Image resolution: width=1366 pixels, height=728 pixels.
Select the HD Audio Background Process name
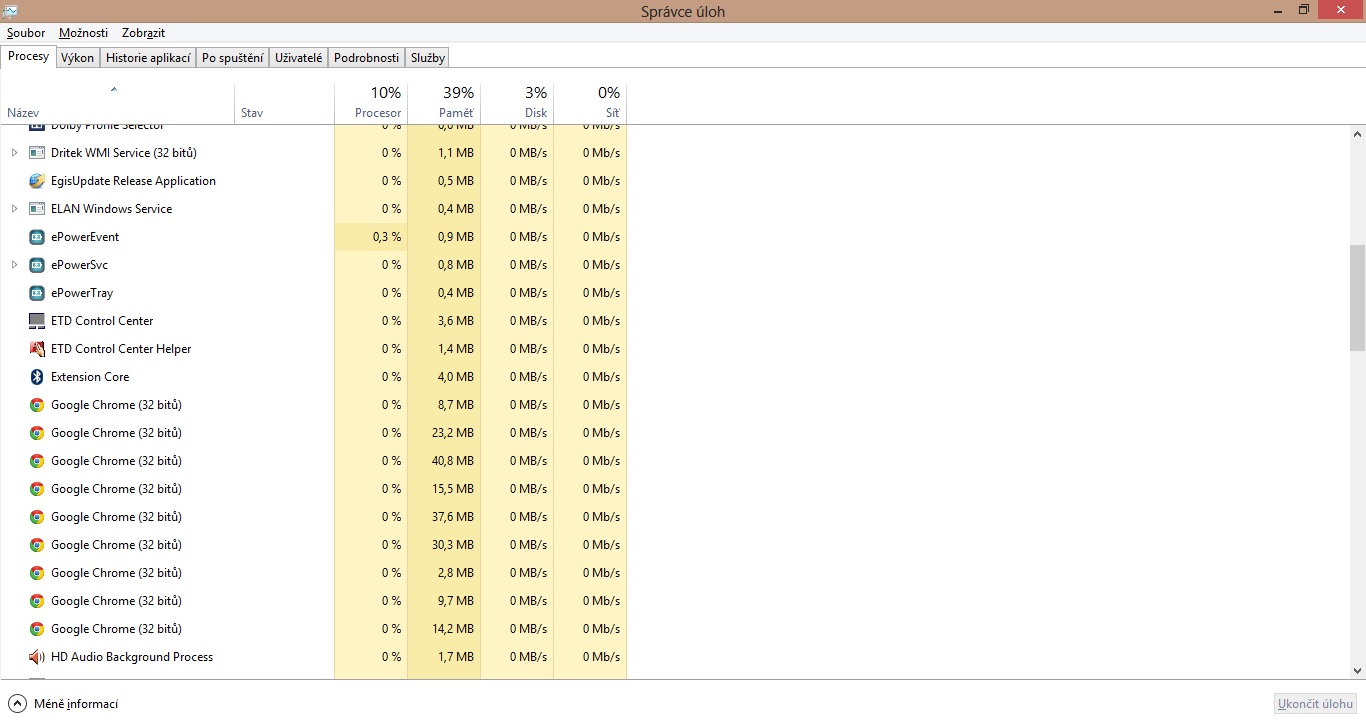click(132, 657)
